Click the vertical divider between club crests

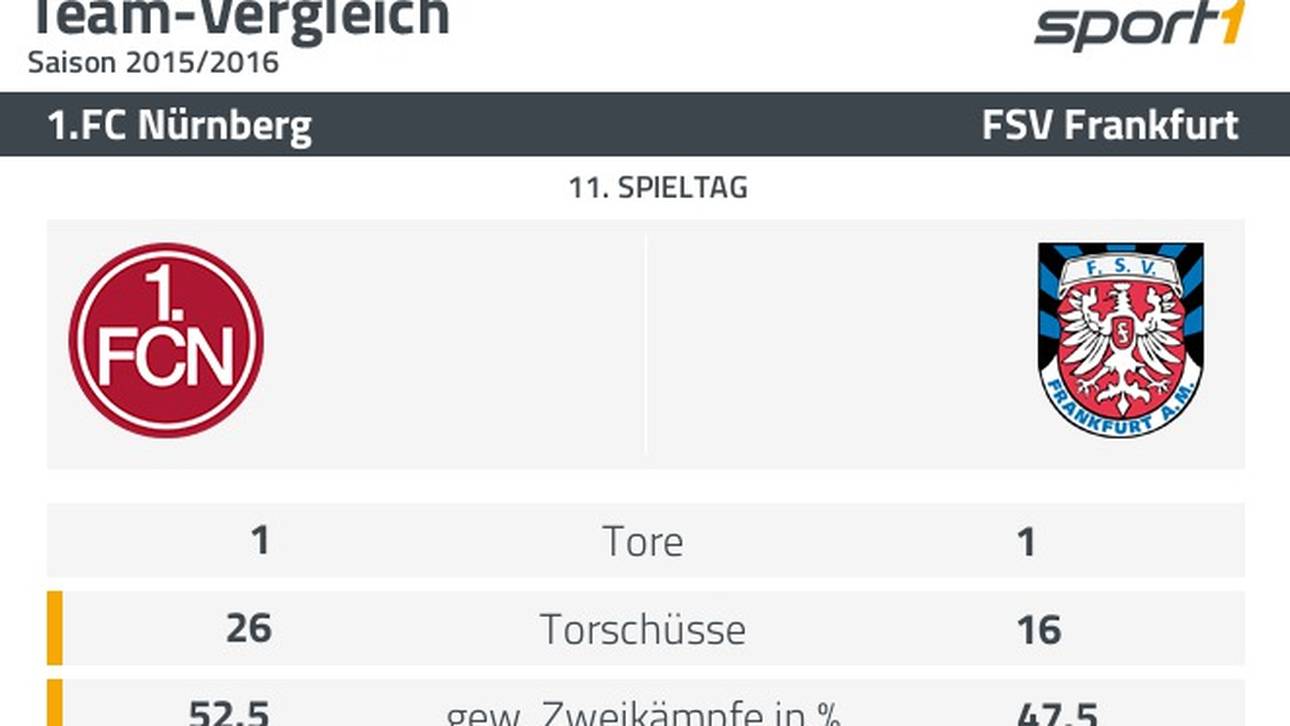646,345
